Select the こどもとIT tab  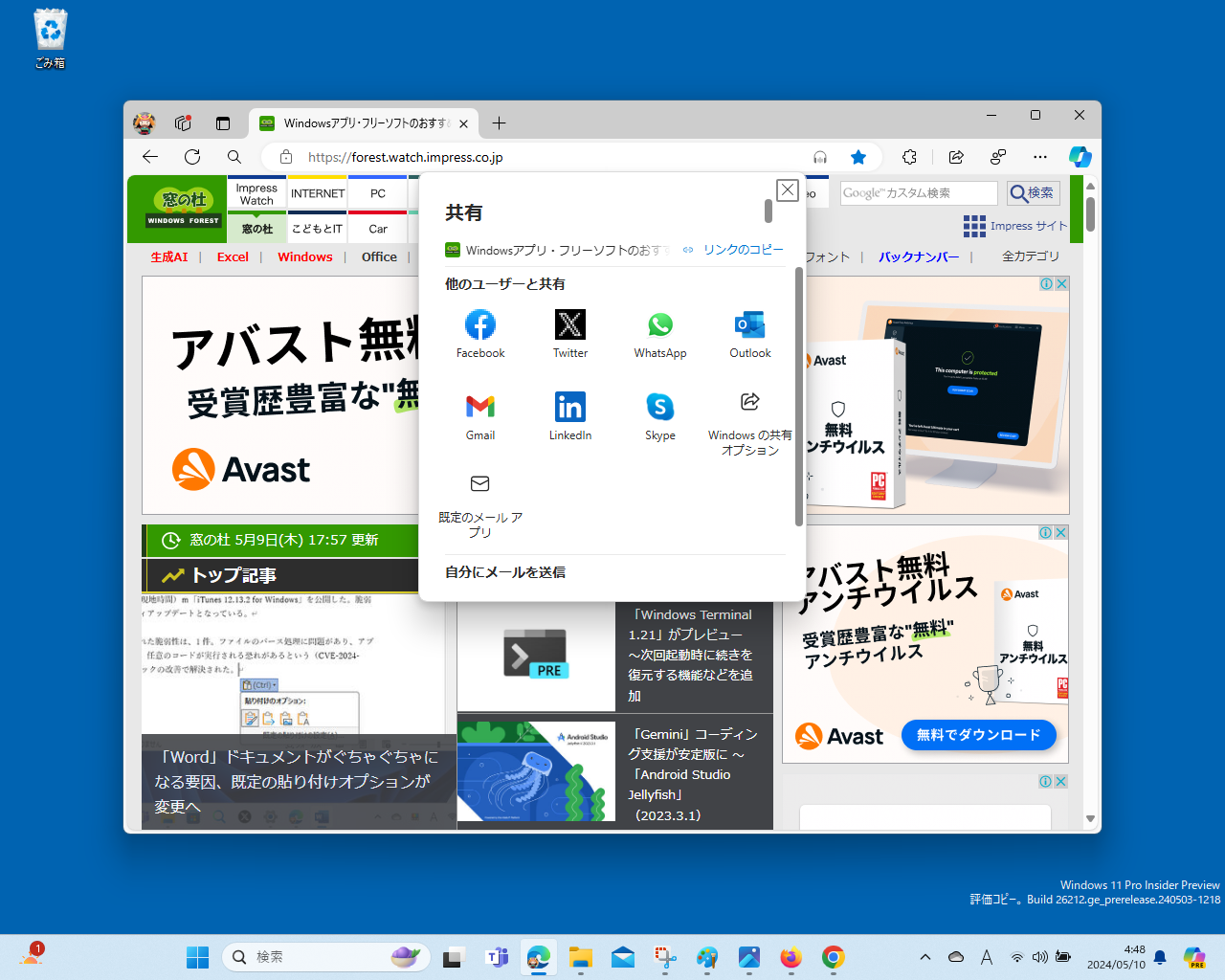tap(317, 229)
